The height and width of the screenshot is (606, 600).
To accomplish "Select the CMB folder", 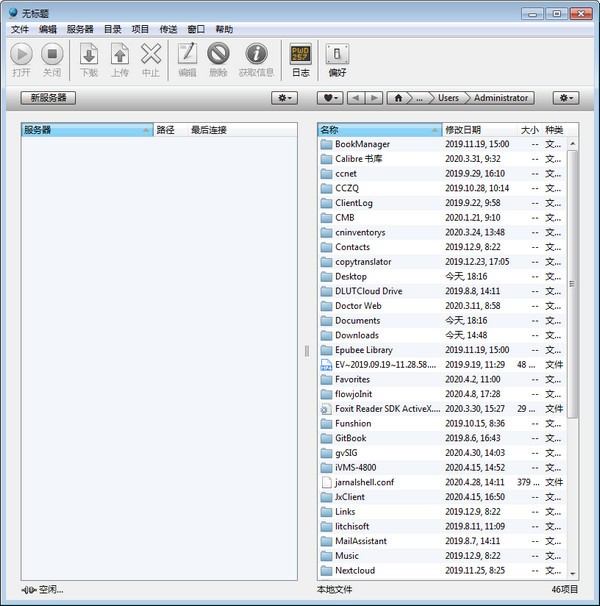I will pos(441,218).
